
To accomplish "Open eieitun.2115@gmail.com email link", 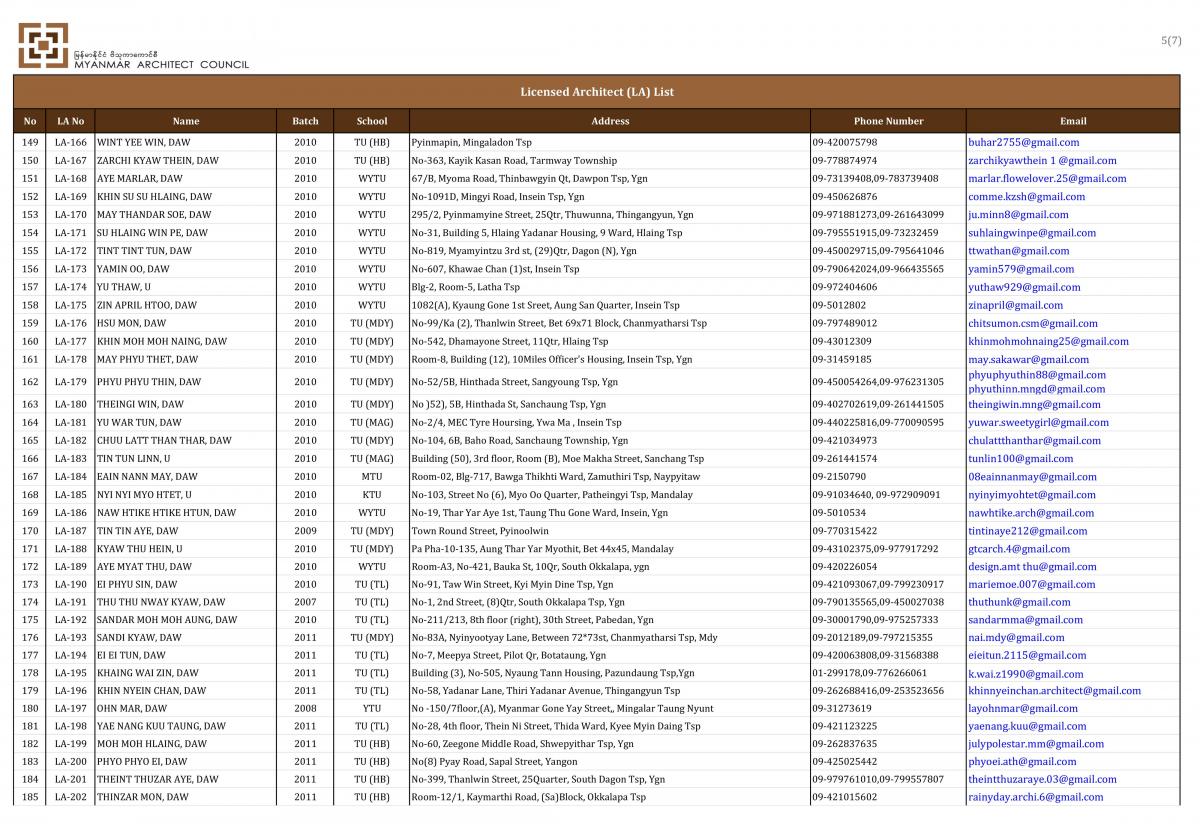I will 1027,655.
